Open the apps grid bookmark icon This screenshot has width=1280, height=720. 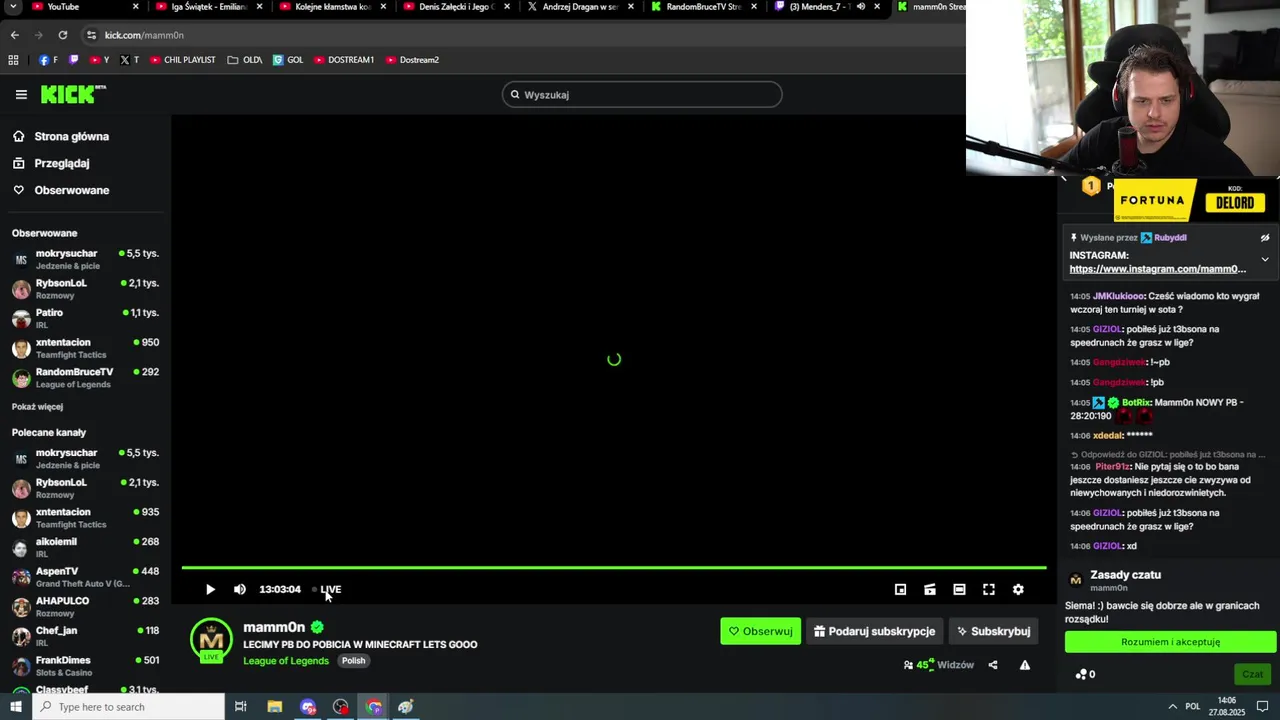point(13,60)
